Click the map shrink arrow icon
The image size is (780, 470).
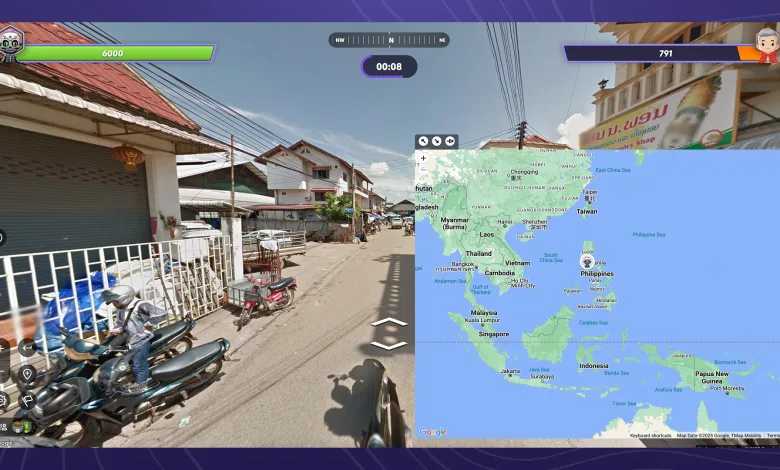(437, 141)
